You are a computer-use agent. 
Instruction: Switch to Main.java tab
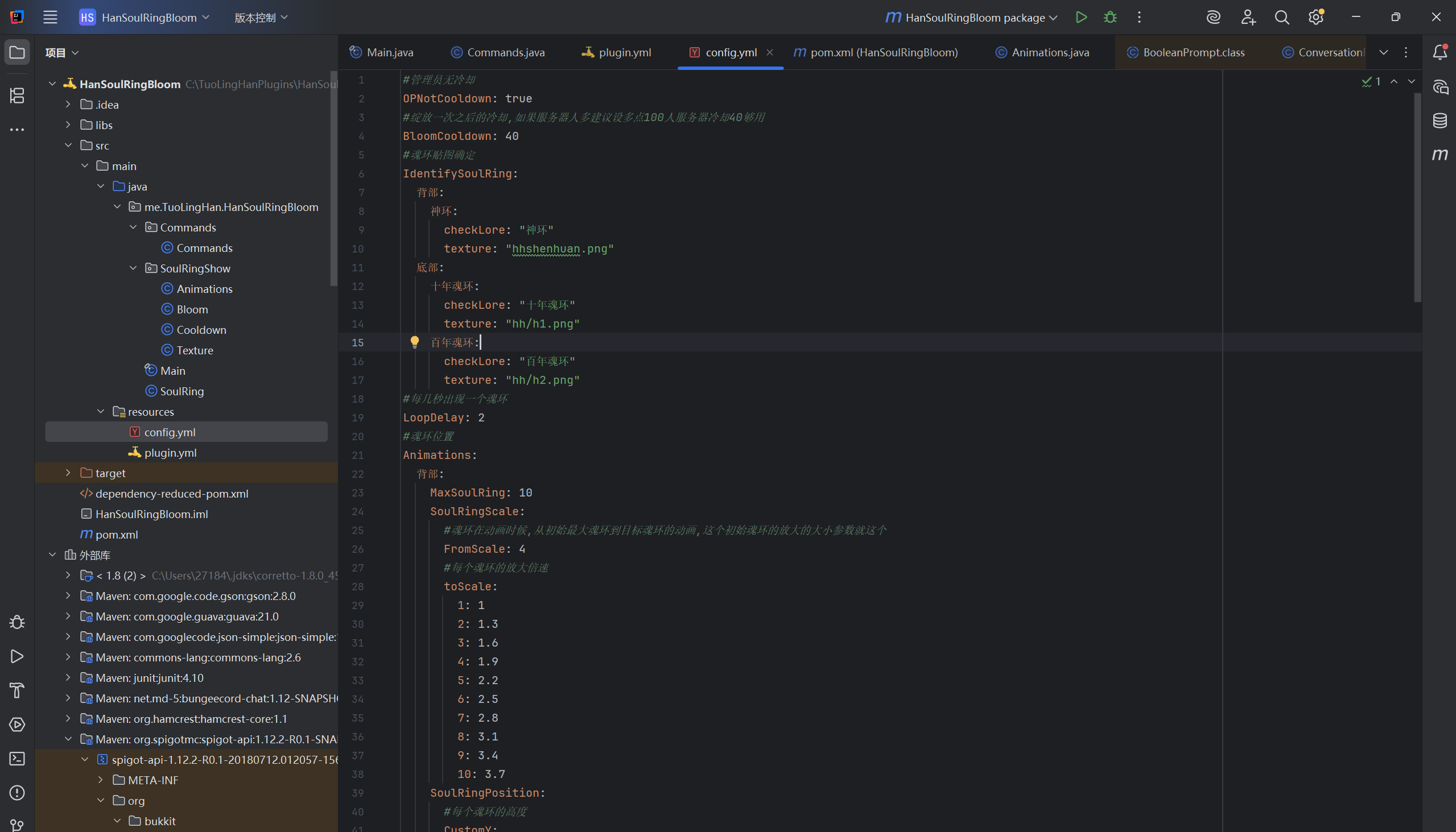pos(381,52)
